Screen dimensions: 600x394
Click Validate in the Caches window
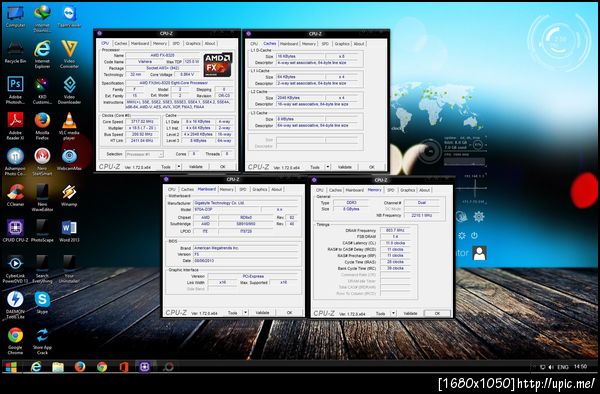(344, 167)
